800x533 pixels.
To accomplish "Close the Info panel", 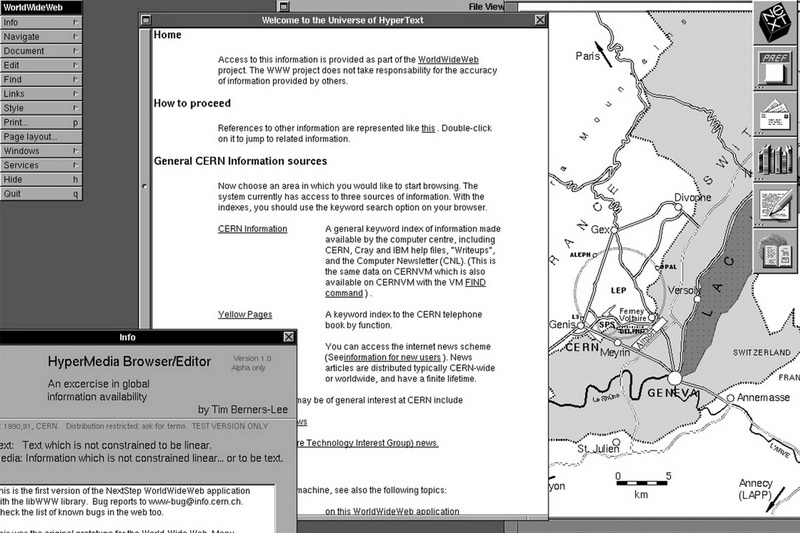I will pos(288,337).
